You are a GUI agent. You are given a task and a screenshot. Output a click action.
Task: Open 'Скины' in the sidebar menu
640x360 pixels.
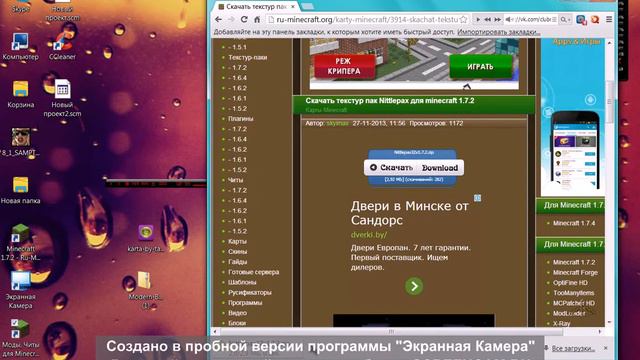(x=238, y=251)
